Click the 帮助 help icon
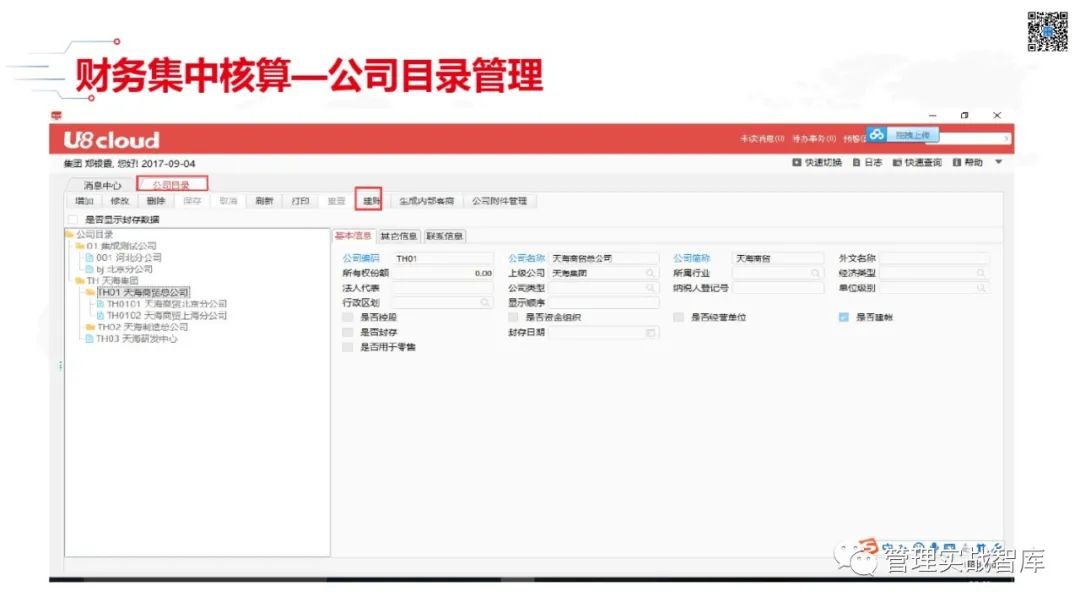This screenshot has width=1080, height=608. click(x=957, y=163)
